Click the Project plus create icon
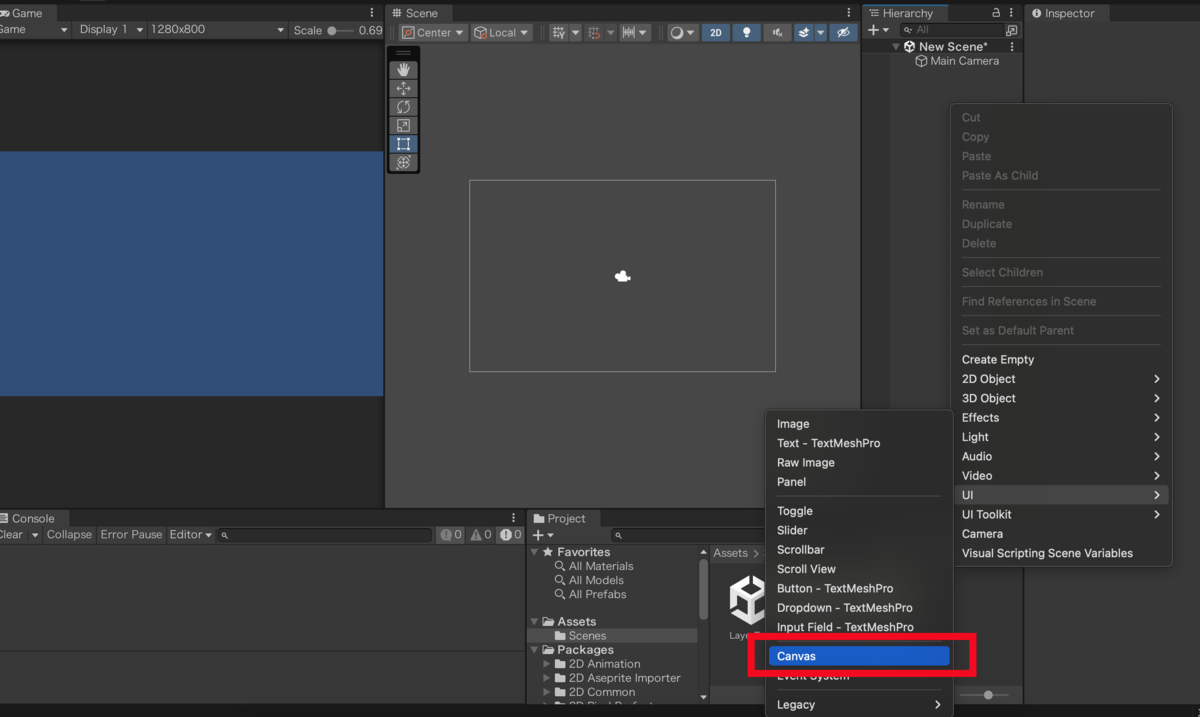 537,535
